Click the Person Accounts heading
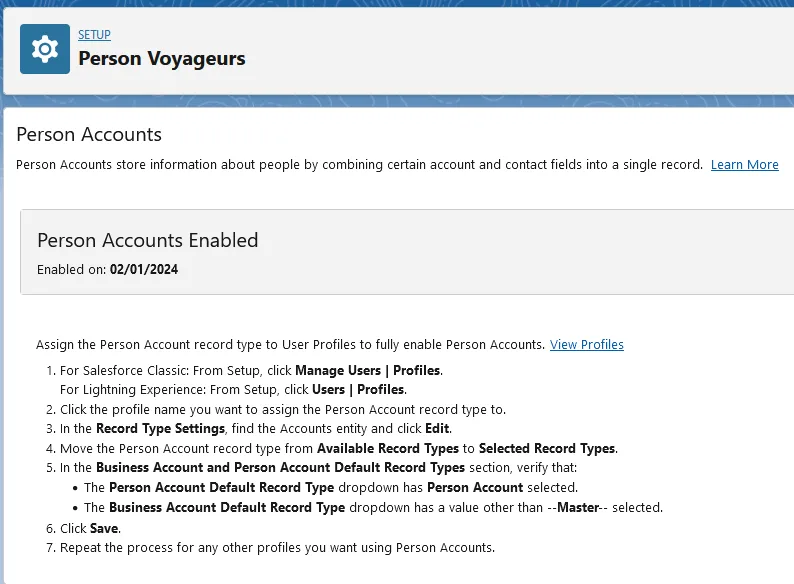 [x=89, y=134]
